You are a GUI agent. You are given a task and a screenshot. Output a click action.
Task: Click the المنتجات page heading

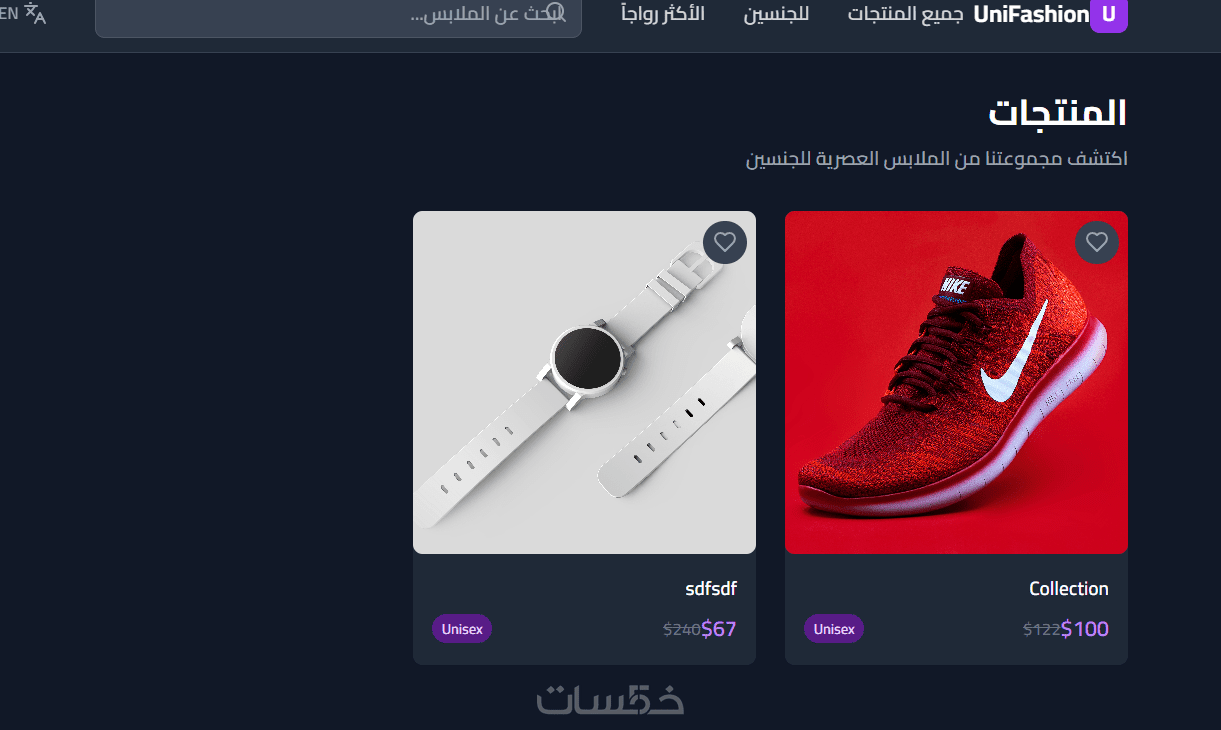pos(1058,113)
